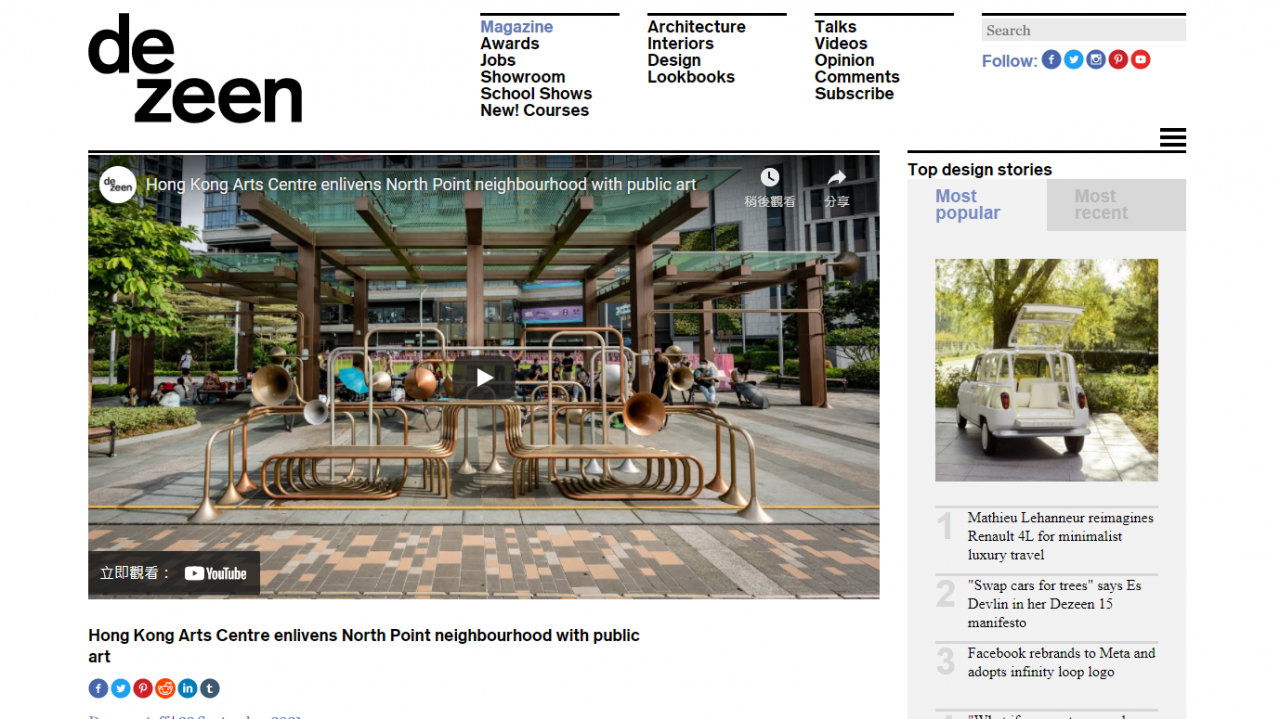Open the Renault 4L car thumbnail

tap(1046, 370)
